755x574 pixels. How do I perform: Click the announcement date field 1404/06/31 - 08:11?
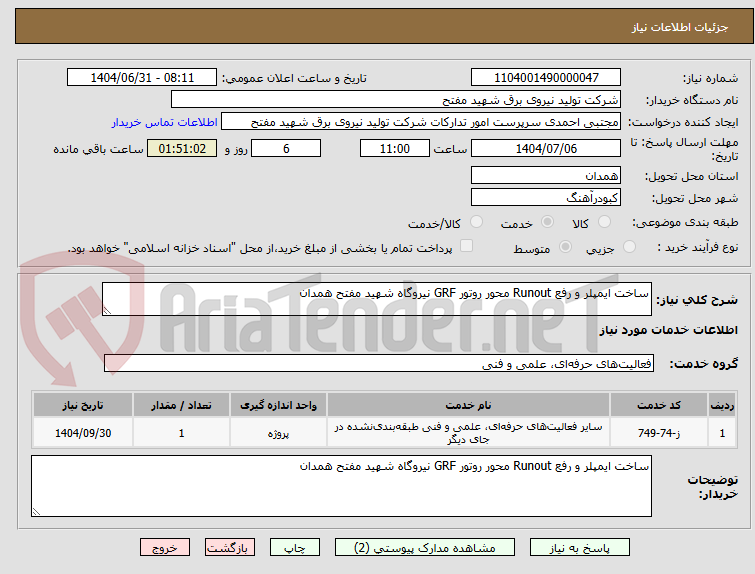pos(142,78)
